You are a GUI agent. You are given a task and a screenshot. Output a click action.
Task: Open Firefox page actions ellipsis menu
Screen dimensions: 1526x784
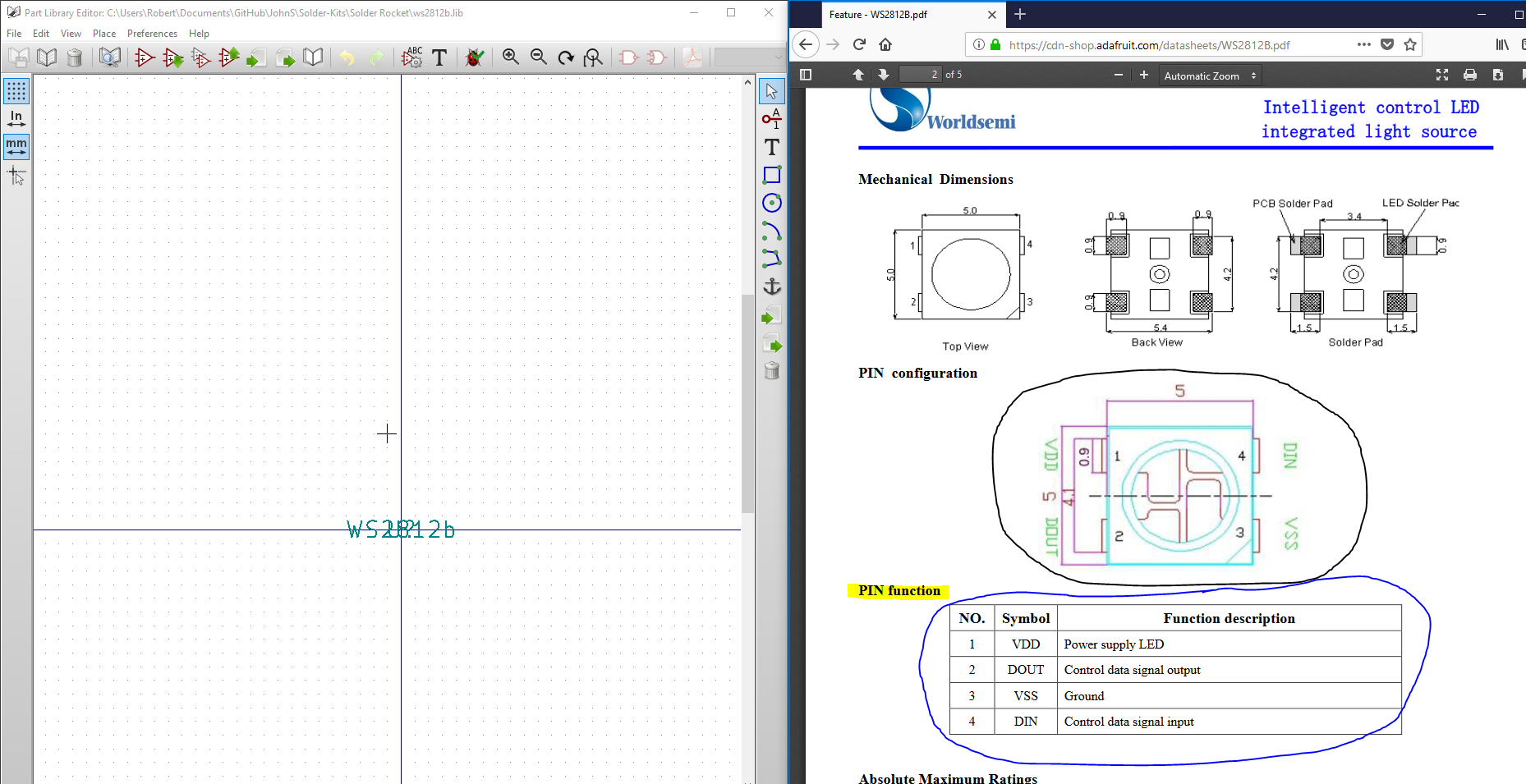click(1363, 44)
